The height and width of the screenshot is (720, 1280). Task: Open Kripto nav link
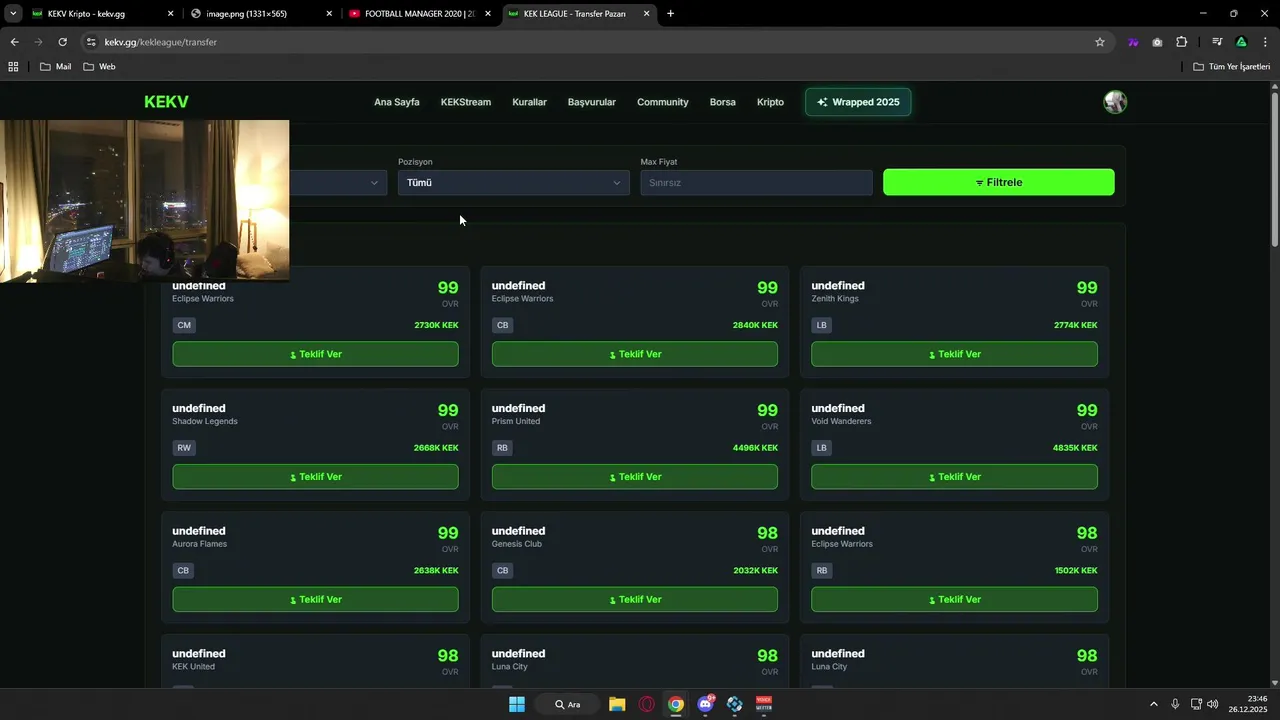point(770,102)
